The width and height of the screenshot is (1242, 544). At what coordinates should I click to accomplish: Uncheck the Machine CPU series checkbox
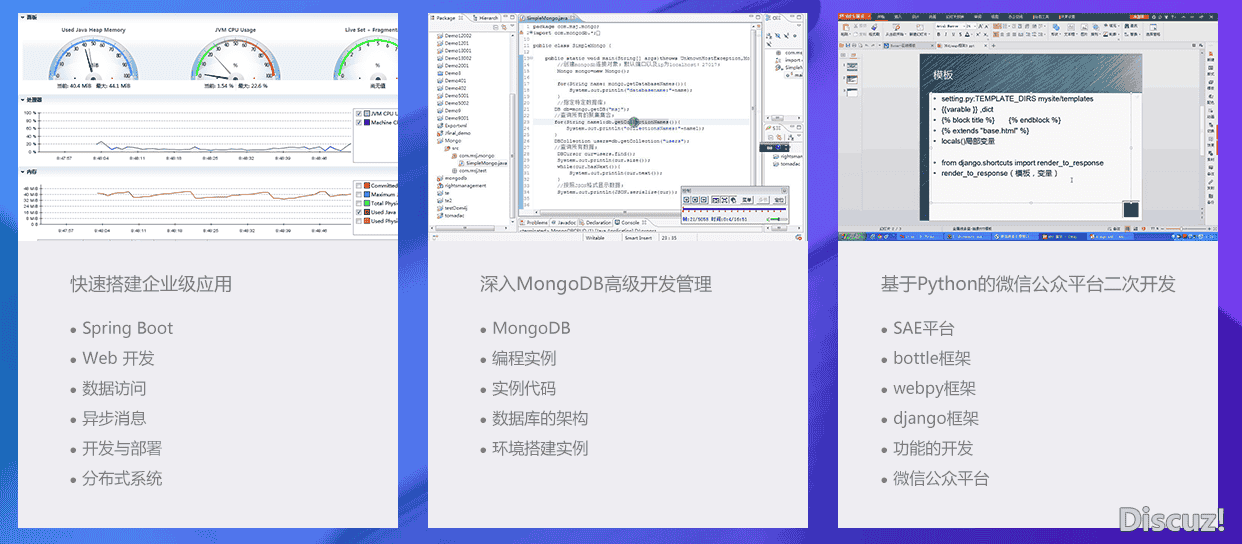359,123
